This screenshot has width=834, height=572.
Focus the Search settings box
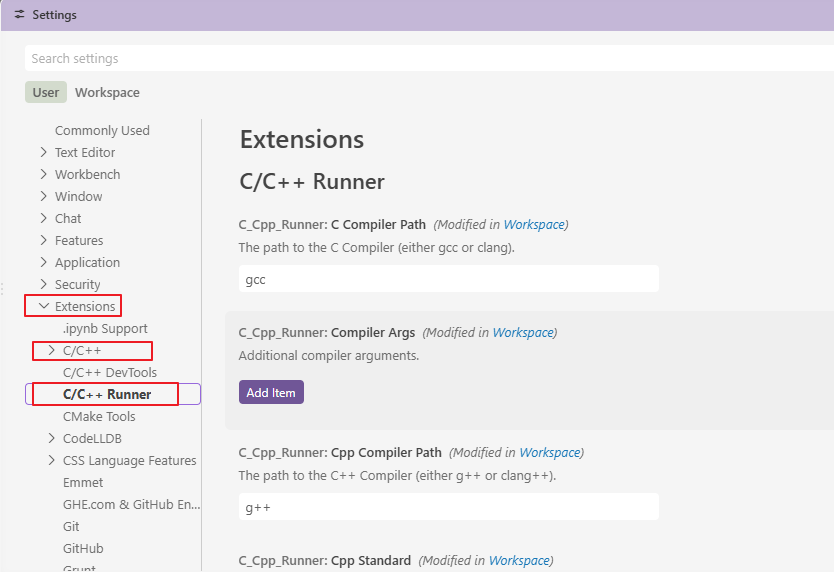pos(429,58)
